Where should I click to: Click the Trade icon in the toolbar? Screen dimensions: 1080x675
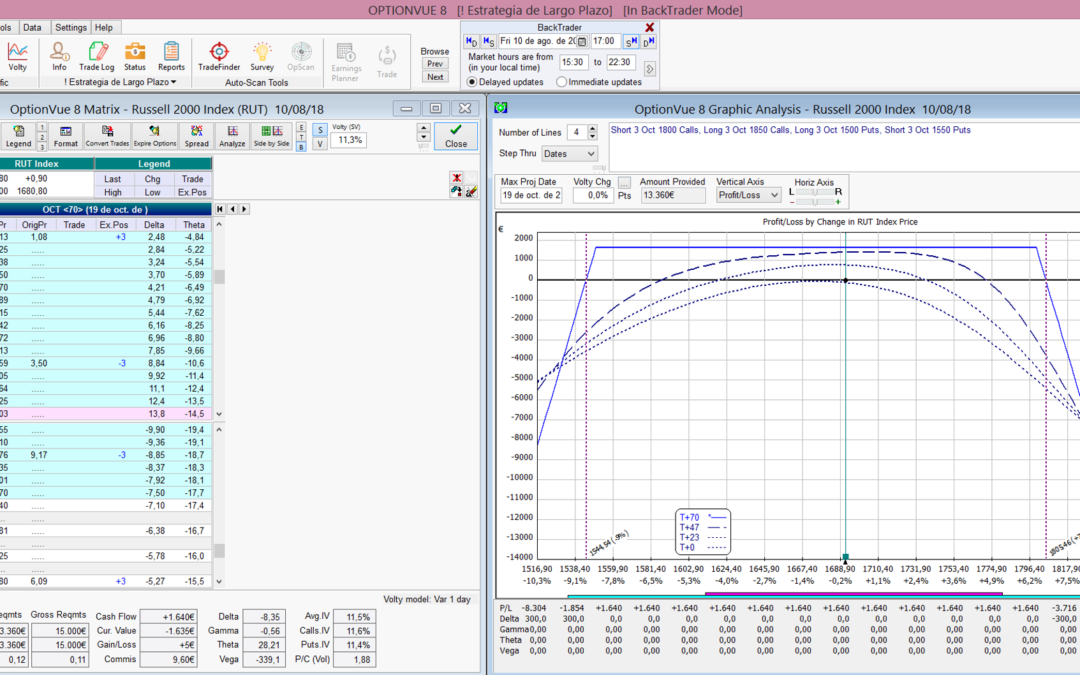tap(386, 62)
